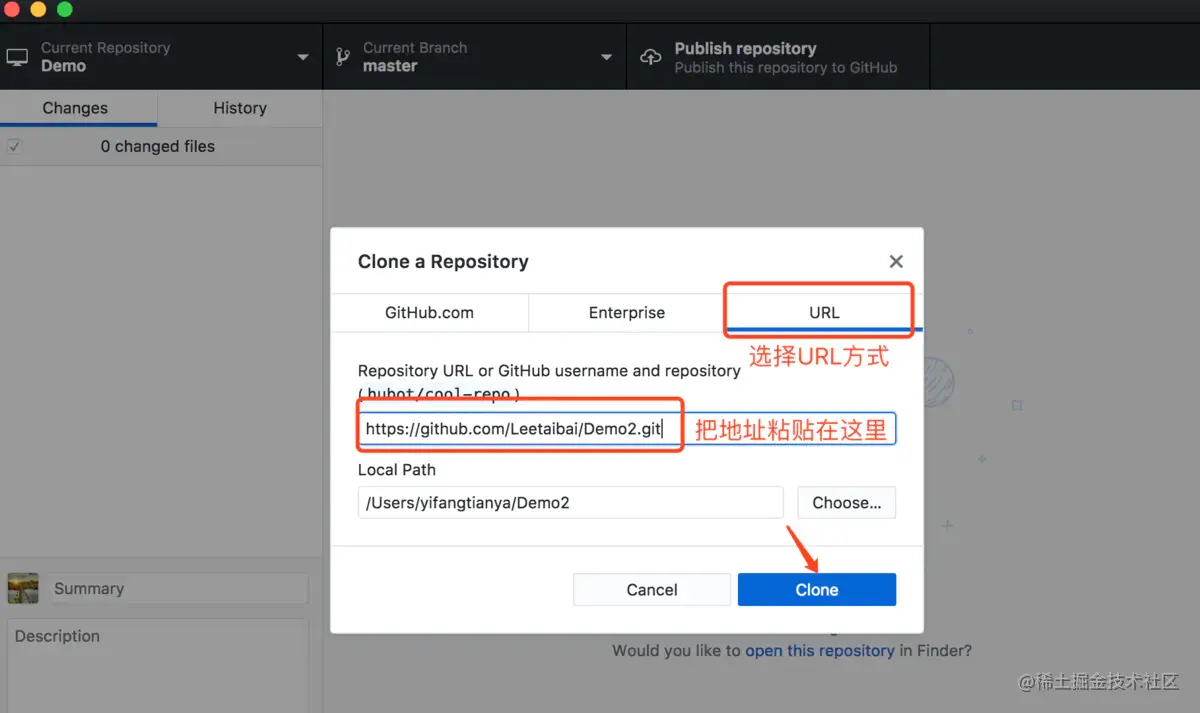Click the '0 changed files' text
Viewport: 1200px width, 713px height.
tap(158, 146)
